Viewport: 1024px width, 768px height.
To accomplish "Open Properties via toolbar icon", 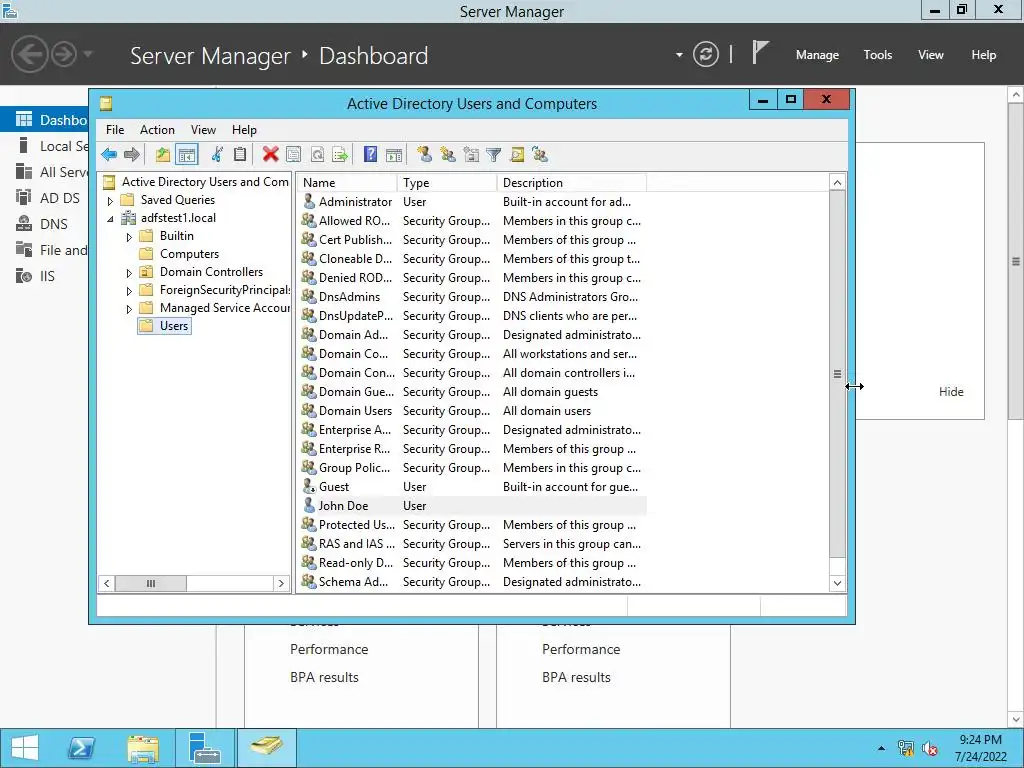I will pos(294,155).
